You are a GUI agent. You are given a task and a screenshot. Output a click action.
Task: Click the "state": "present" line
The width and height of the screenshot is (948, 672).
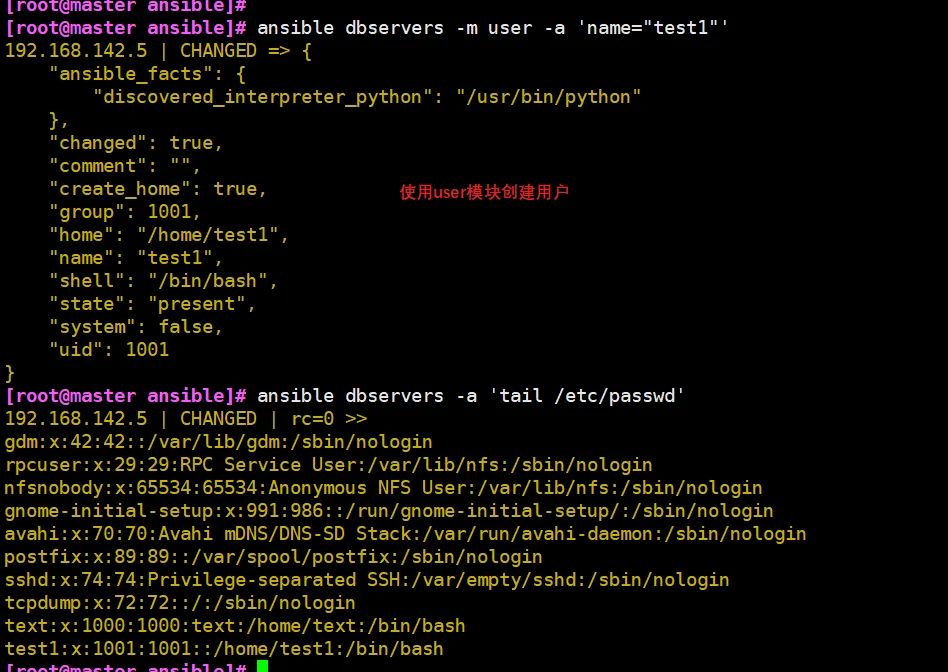153,304
